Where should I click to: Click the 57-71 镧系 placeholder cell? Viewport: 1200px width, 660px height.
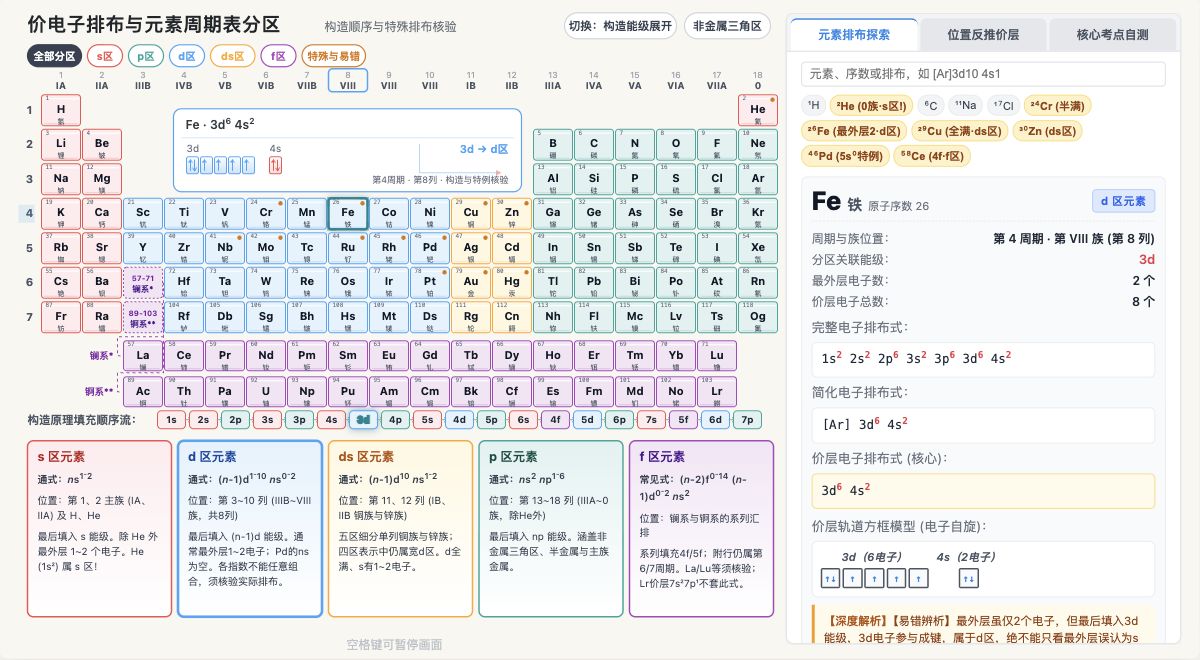point(143,283)
